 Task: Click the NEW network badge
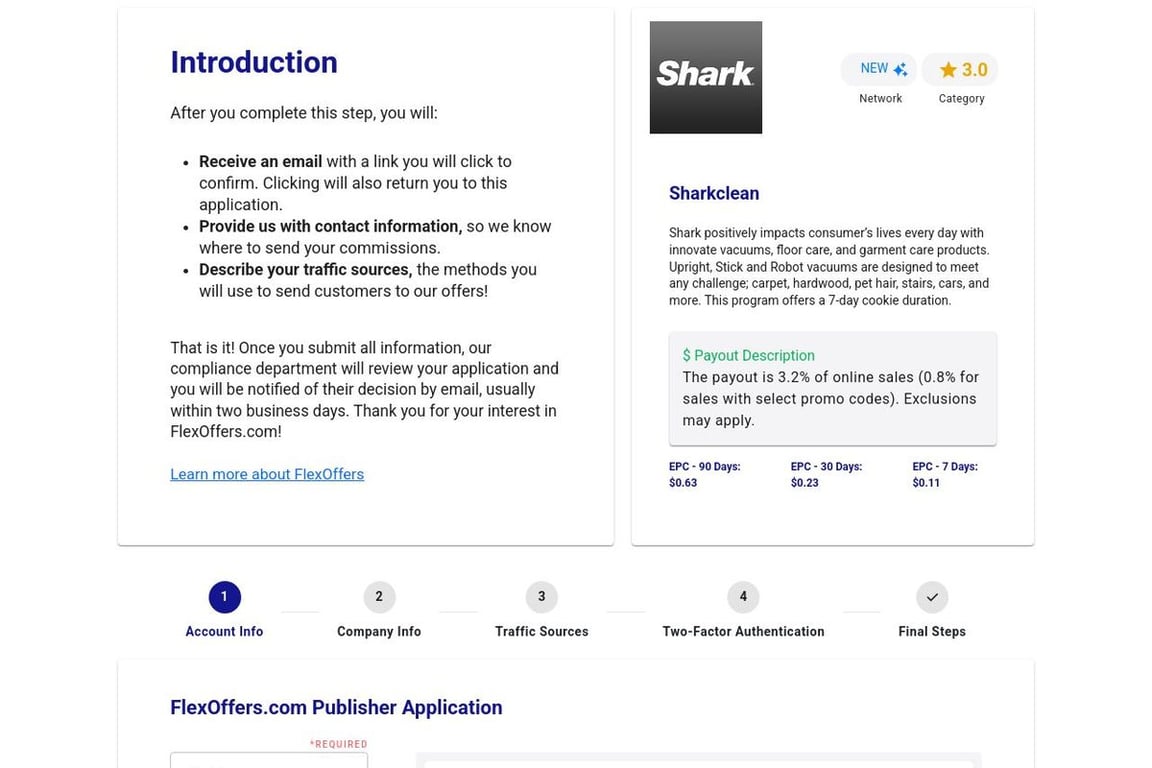point(879,69)
